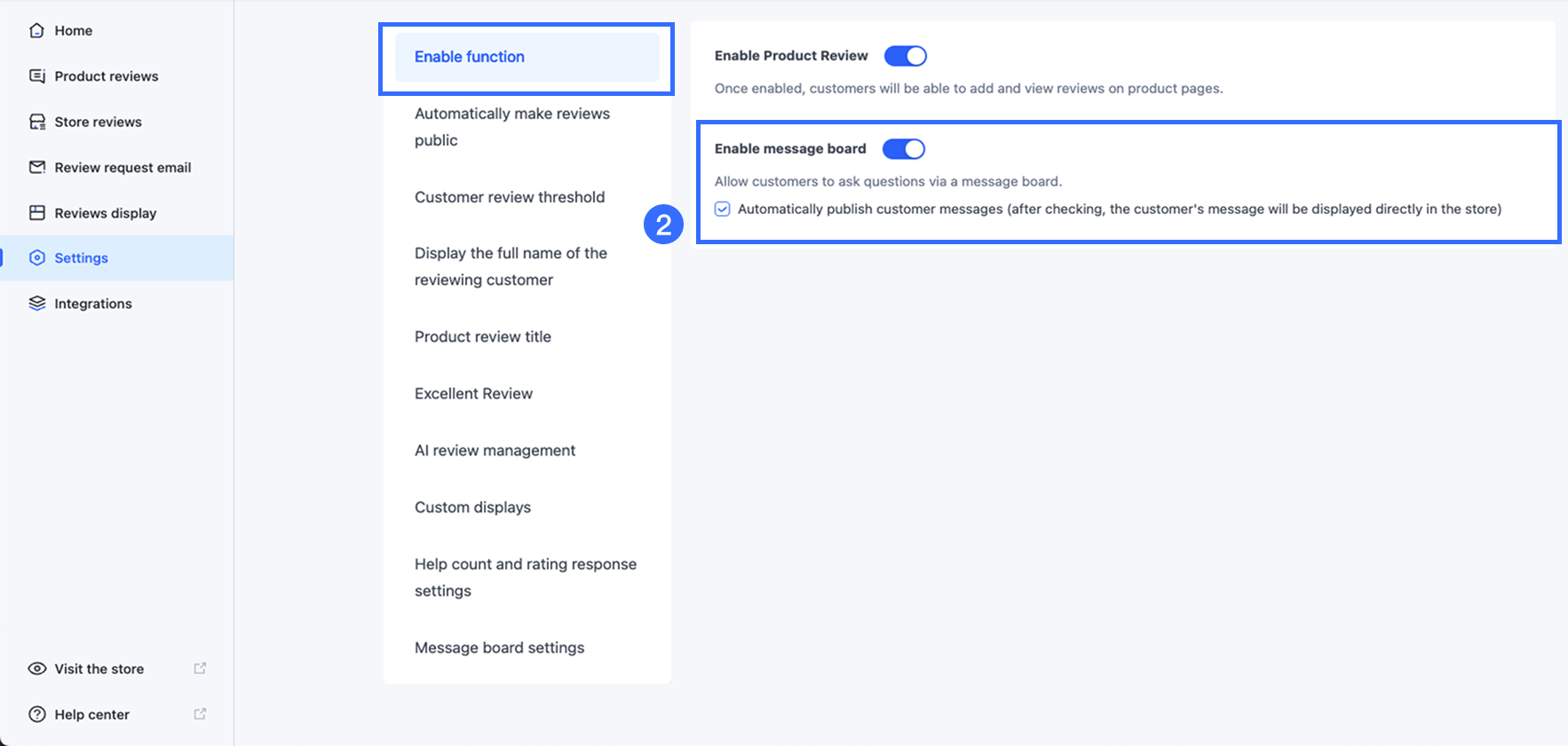The width and height of the screenshot is (1568, 746).
Task: Open Message board settings section
Action: [499, 647]
